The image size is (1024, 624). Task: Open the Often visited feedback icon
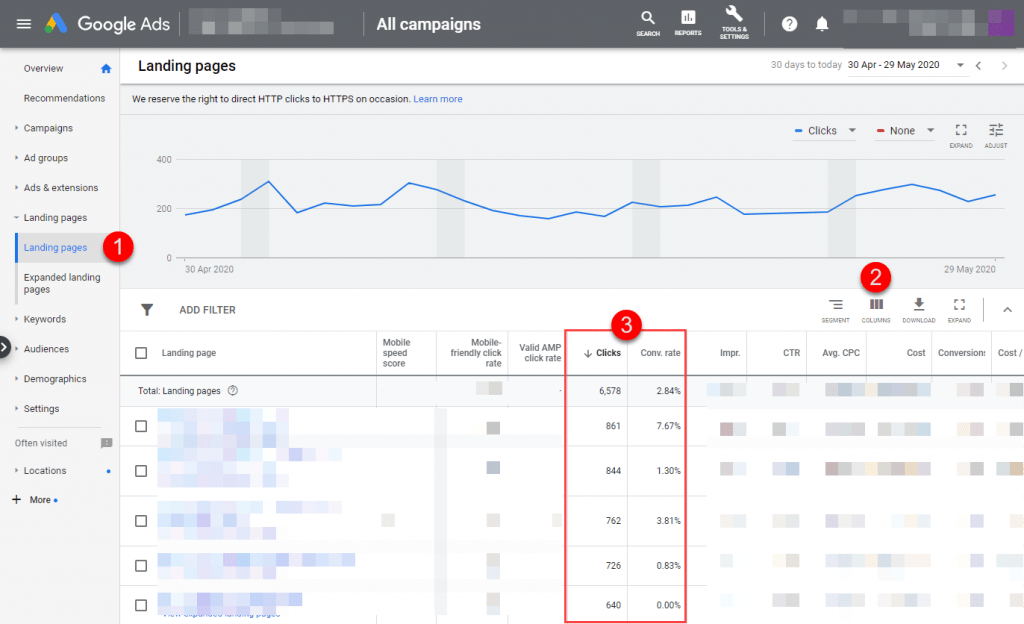[106, 443]
